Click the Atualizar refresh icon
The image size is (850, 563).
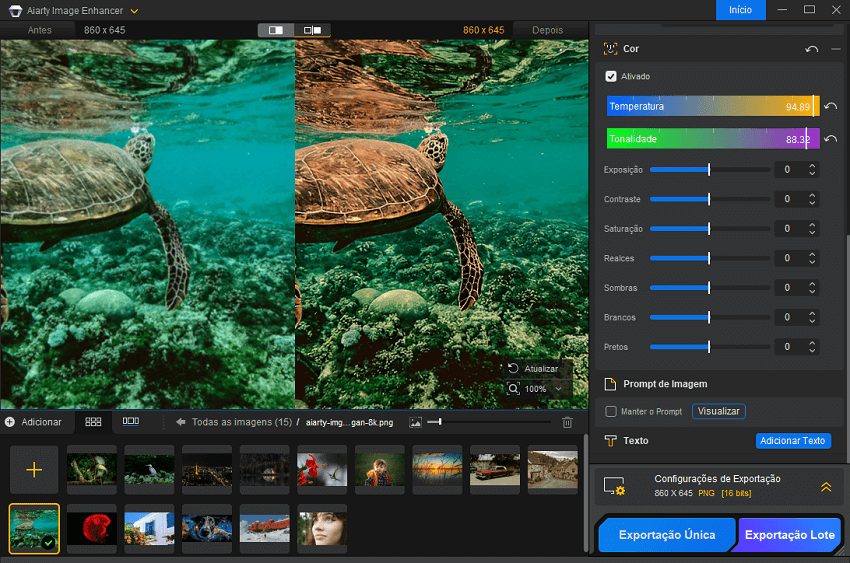click(x=513, y=369)
